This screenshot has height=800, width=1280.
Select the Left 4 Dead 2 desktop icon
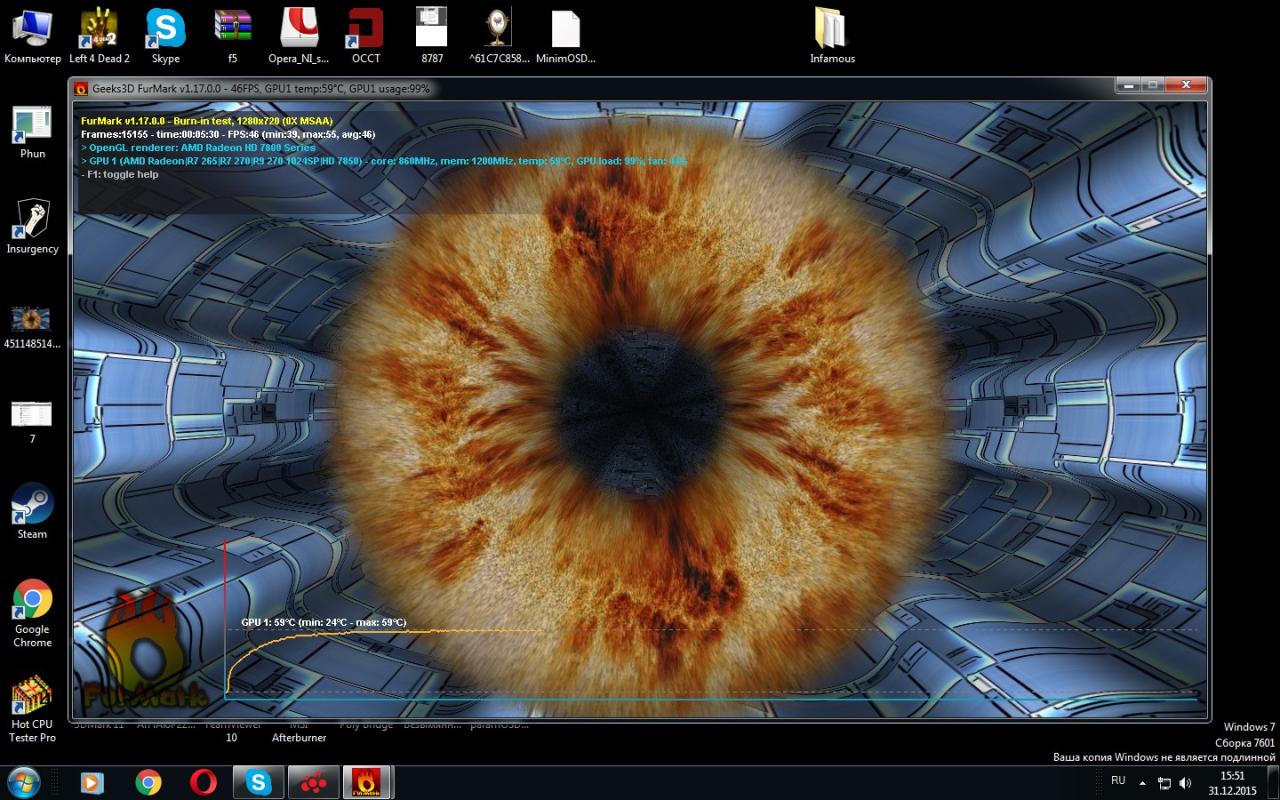99,30
